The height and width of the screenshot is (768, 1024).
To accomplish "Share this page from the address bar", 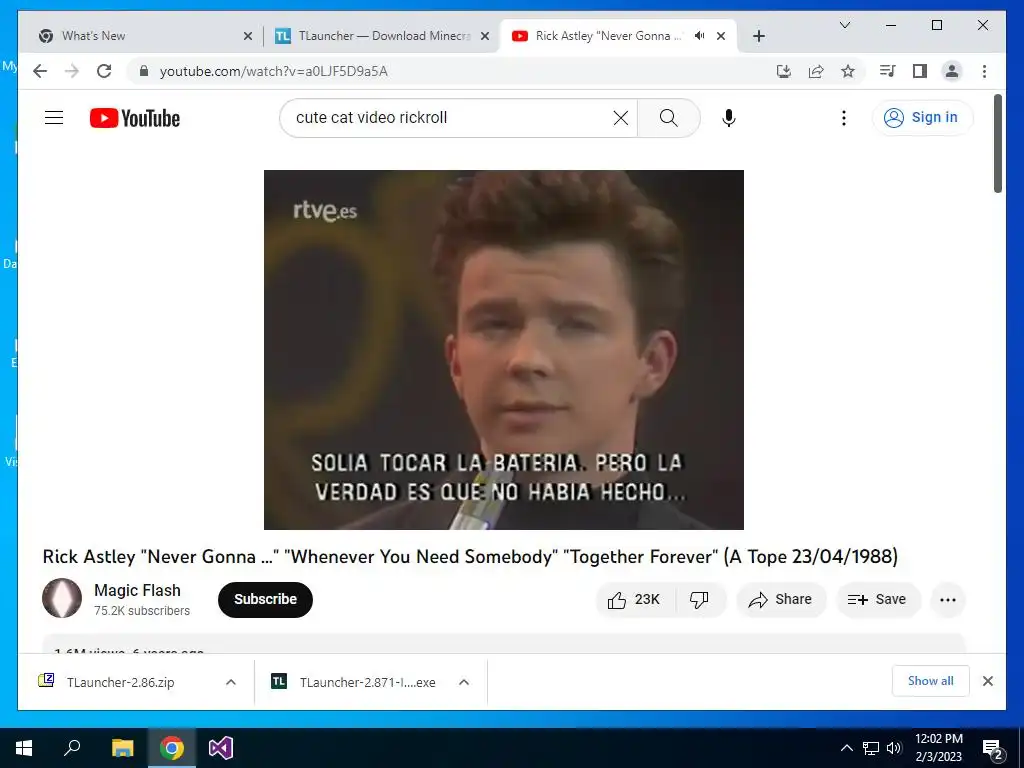I will tap(816, 71).
